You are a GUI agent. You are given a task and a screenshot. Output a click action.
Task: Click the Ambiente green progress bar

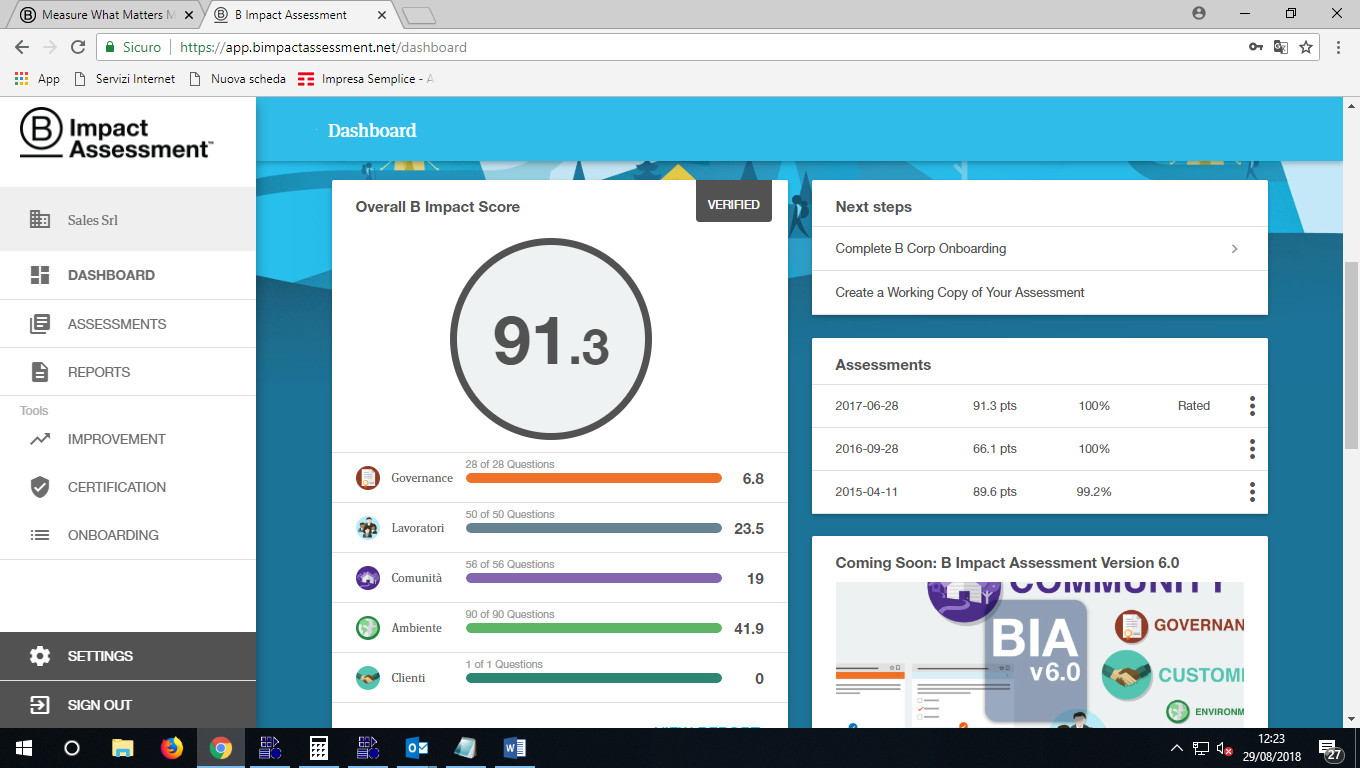[593, 628]
